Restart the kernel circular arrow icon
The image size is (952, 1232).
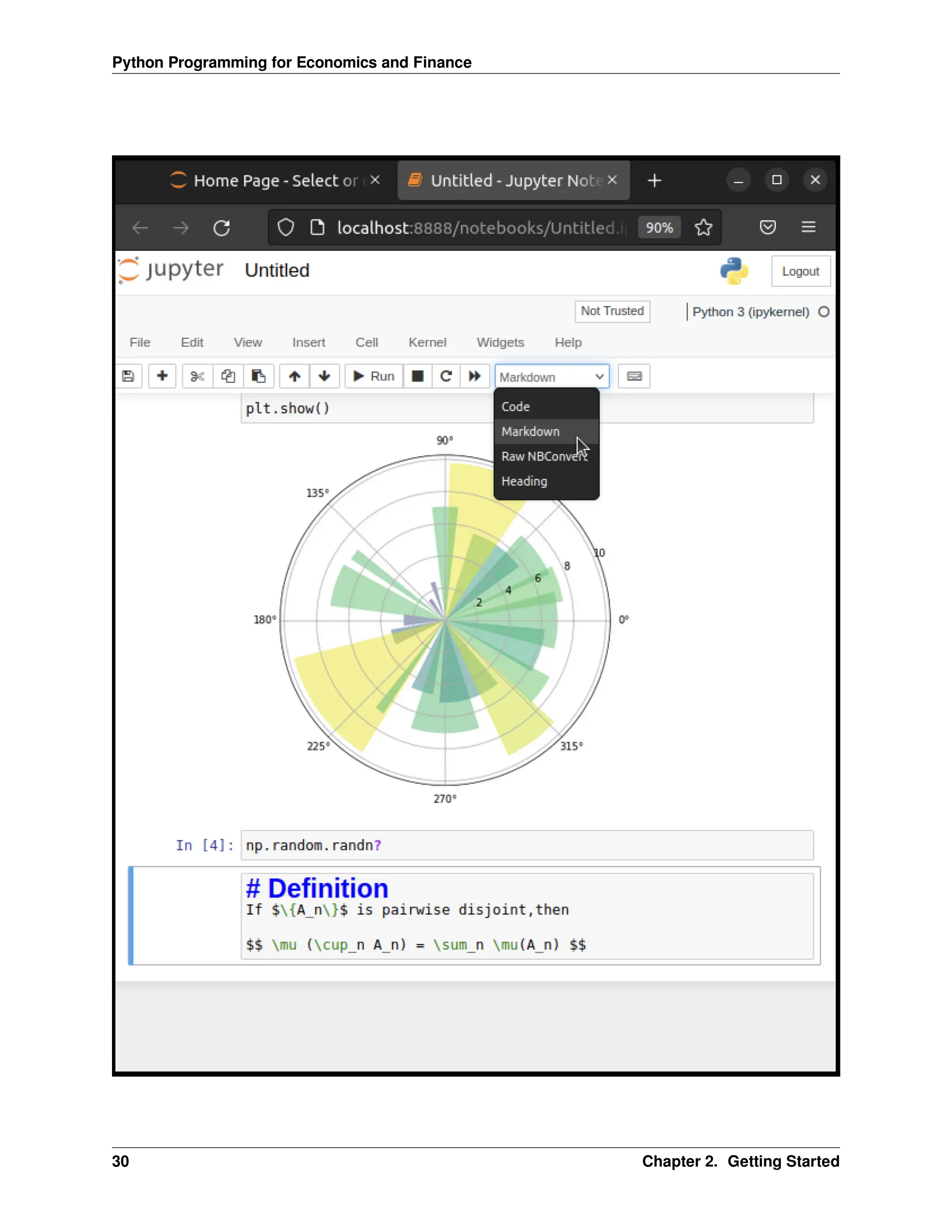(446, 376)
